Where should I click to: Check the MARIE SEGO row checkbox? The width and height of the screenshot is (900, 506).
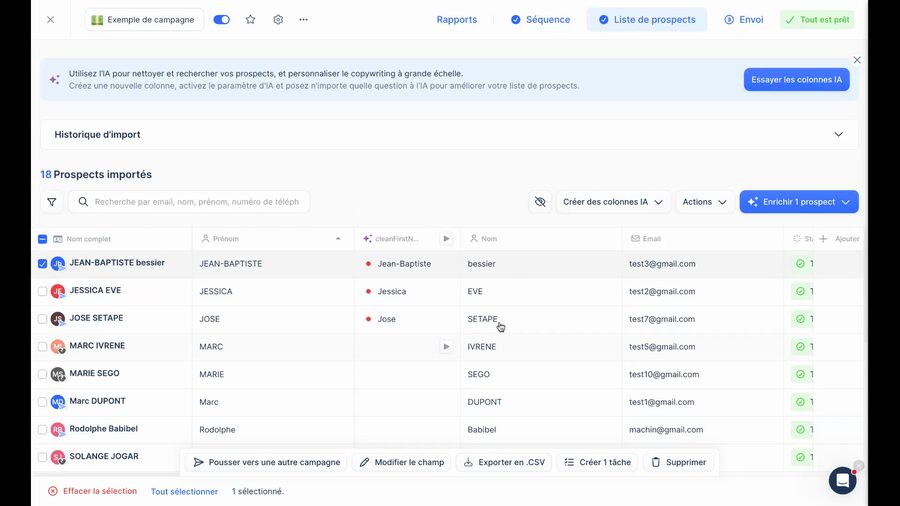42,374
